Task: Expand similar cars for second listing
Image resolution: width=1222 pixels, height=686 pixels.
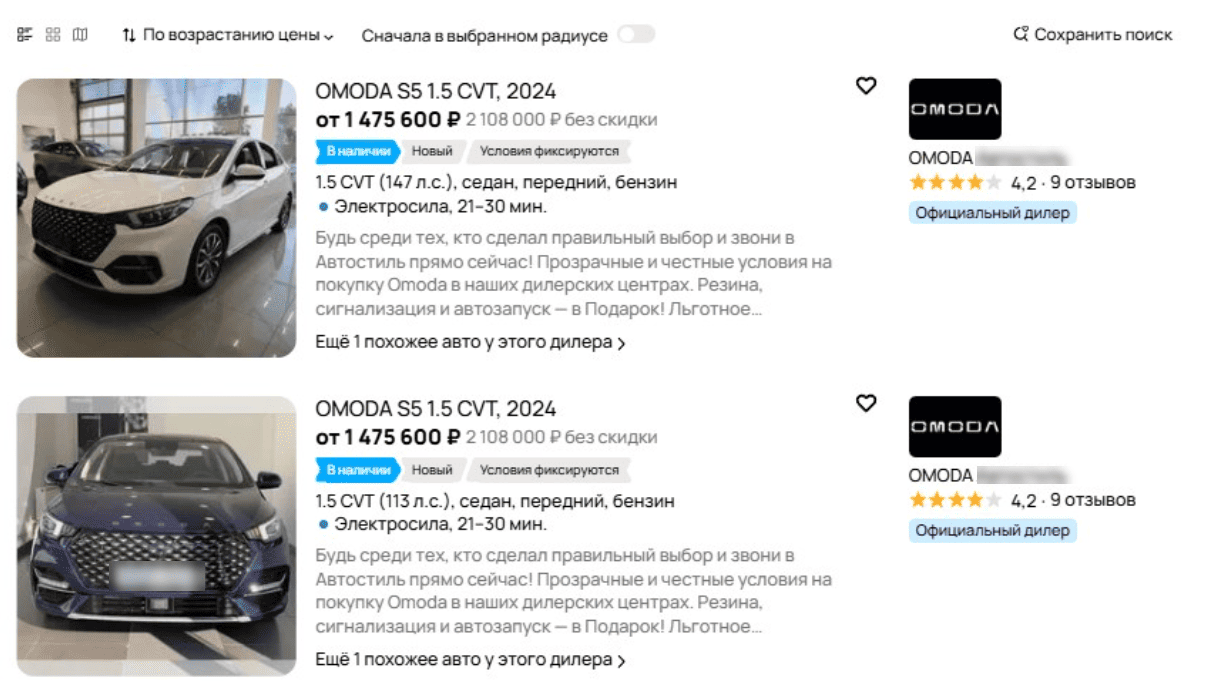Action: [470, 660]
